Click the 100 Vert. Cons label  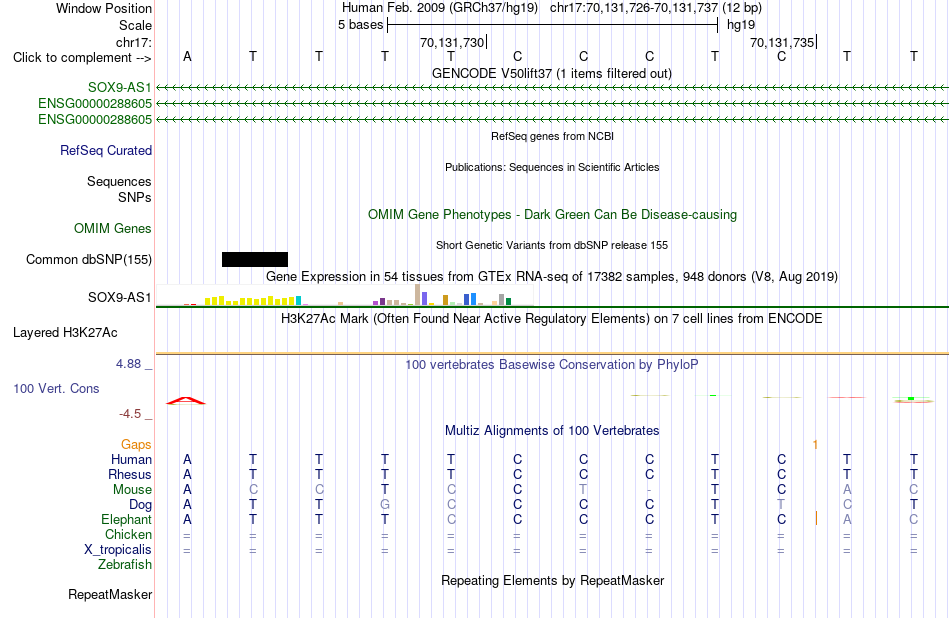(x=56, y=388)
